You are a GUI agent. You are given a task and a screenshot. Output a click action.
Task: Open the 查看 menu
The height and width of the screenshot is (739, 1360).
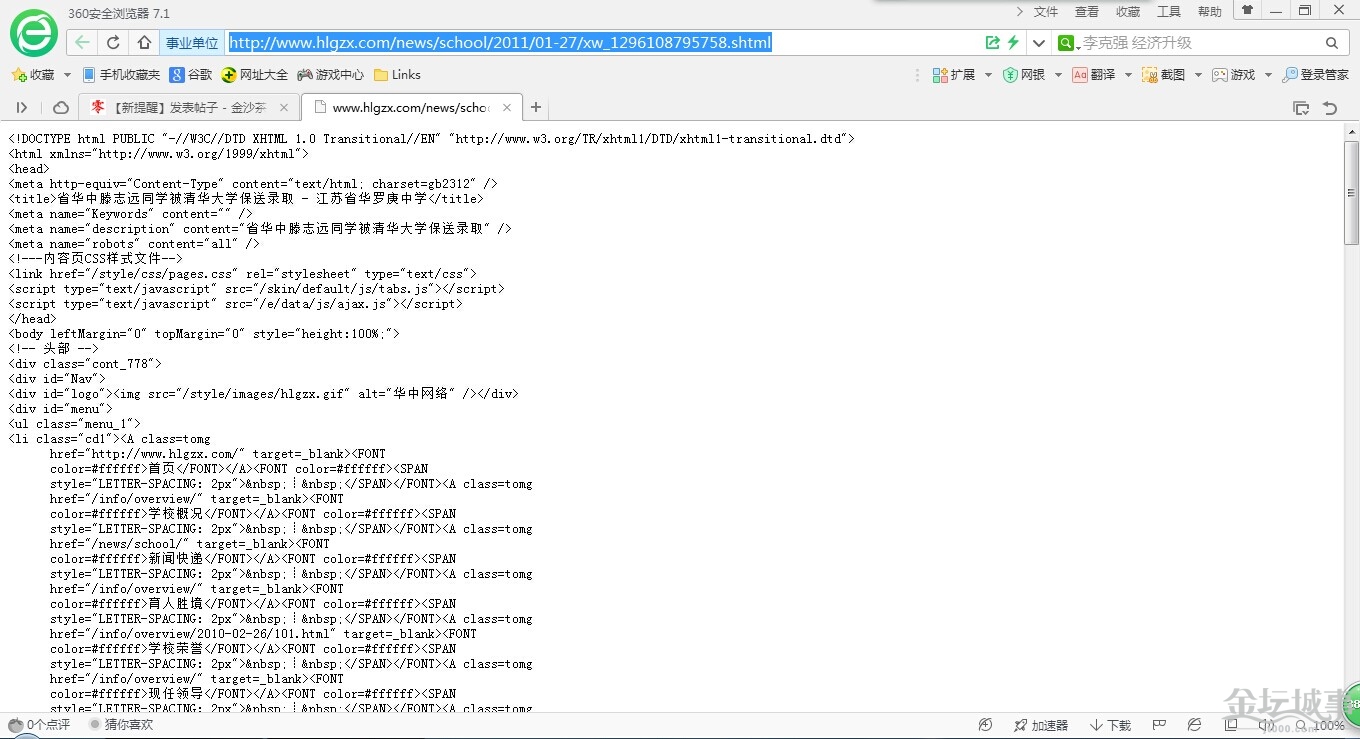point(1087,12)
